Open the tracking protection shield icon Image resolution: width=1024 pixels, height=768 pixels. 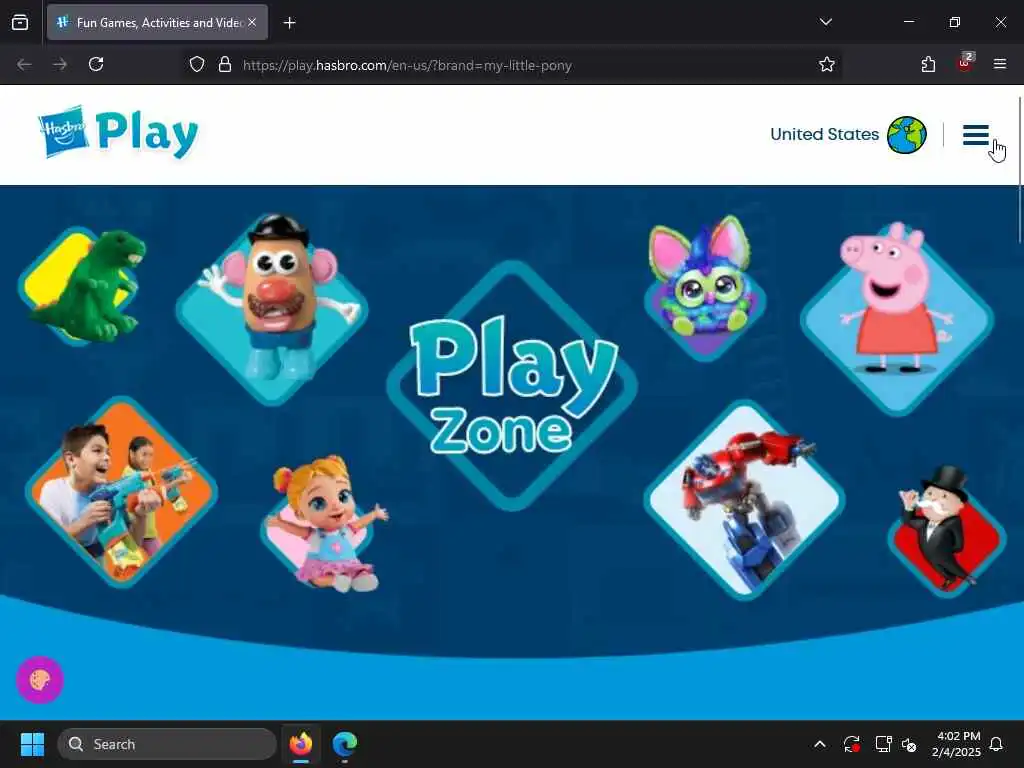197,64
